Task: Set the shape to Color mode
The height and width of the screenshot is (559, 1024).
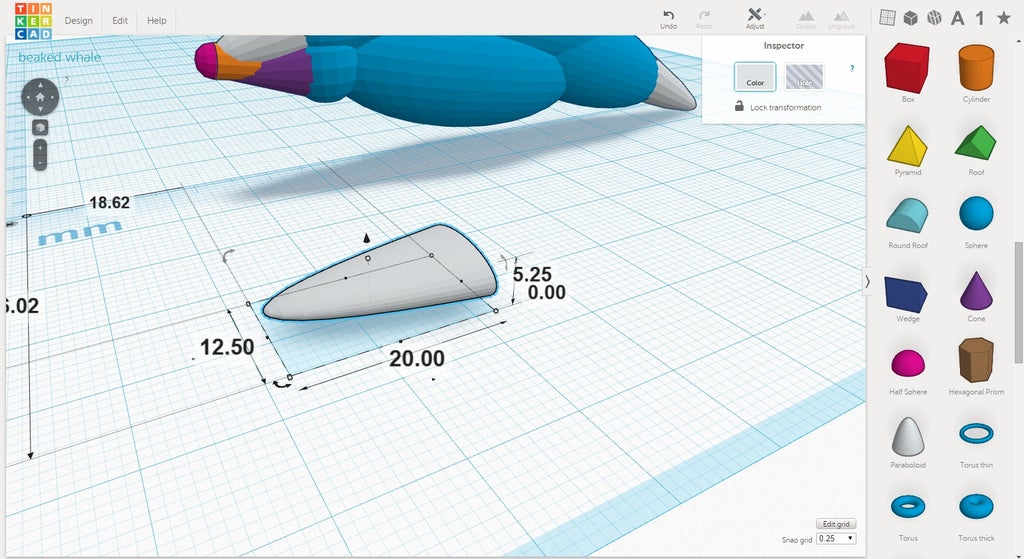Action: [x=755, y=76]
